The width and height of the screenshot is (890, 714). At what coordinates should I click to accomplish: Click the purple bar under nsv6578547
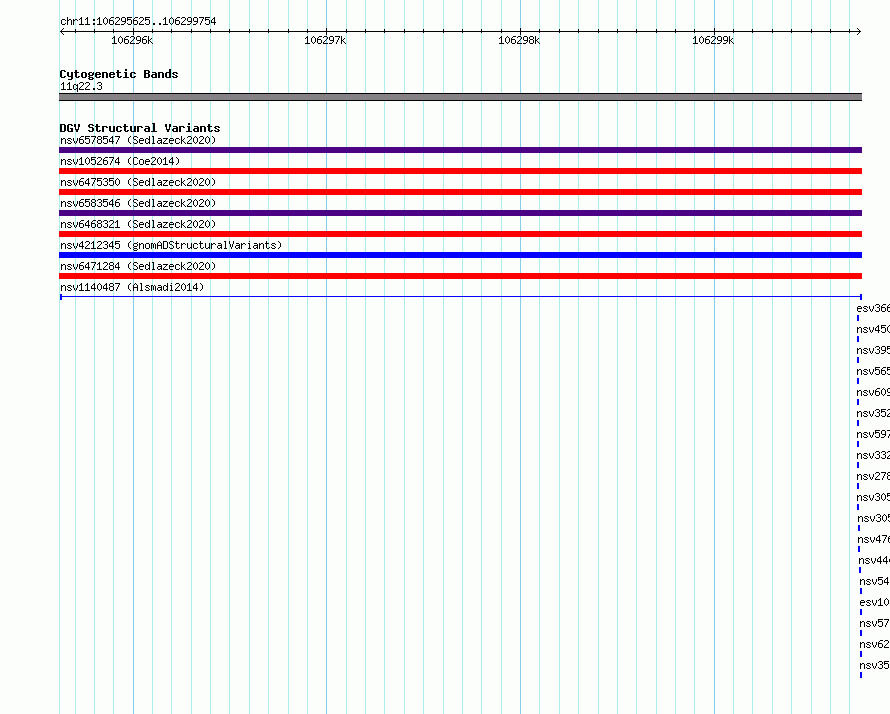coord(460,150)
